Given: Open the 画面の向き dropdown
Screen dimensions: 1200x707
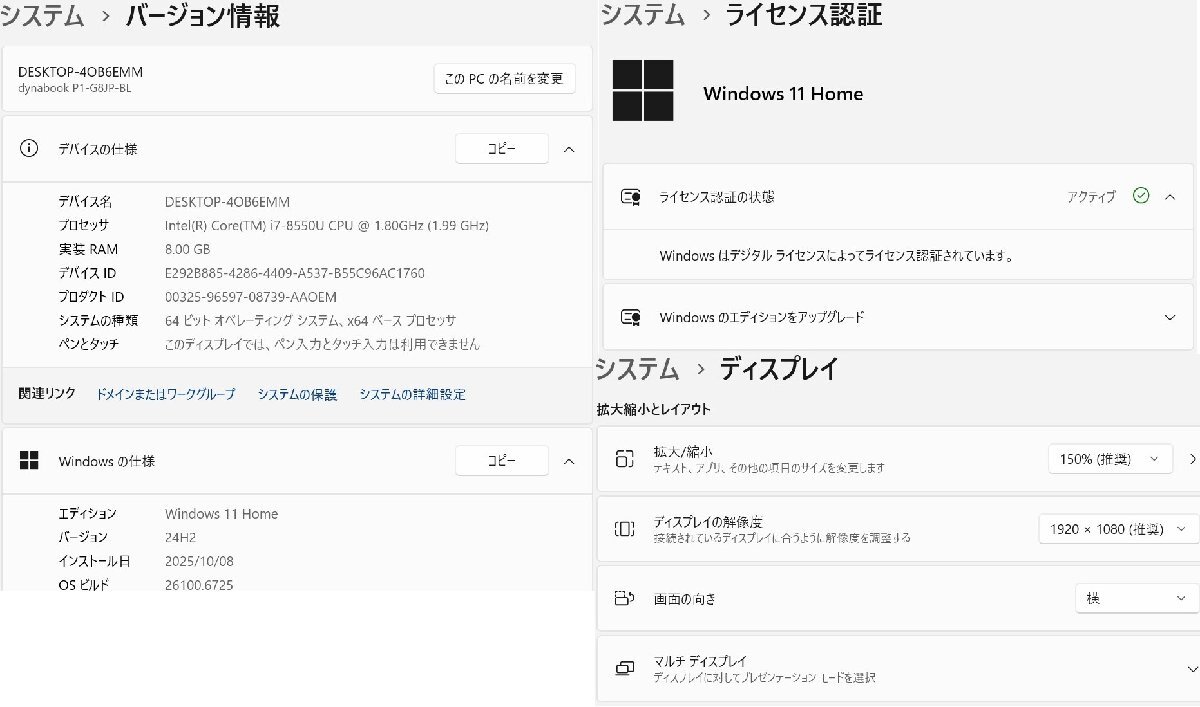Looking at the screenshot, I should 1134,598.
